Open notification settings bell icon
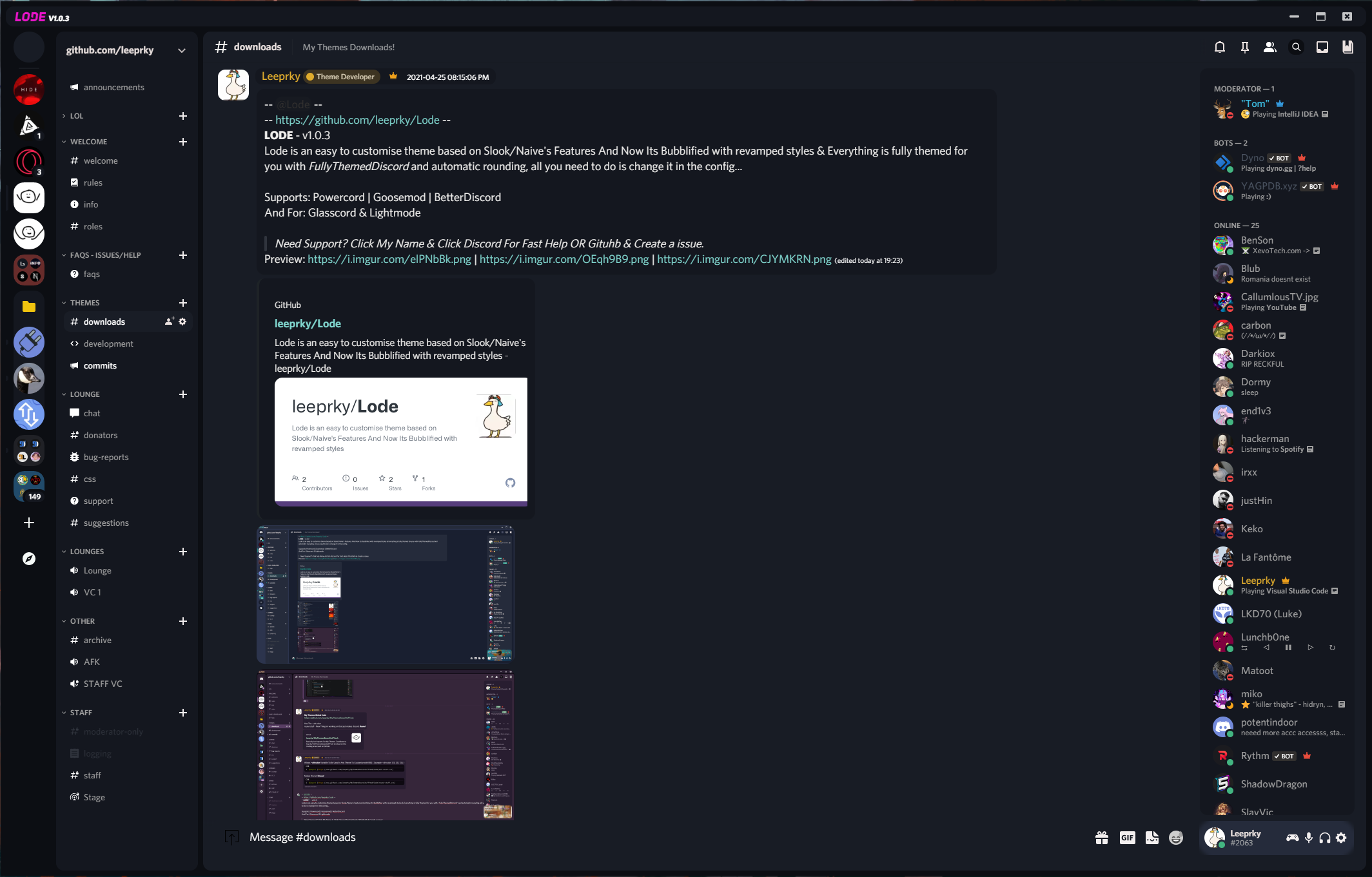Image resolution: width=1372 pixels, height=877 pixels. pos(1219,47)
